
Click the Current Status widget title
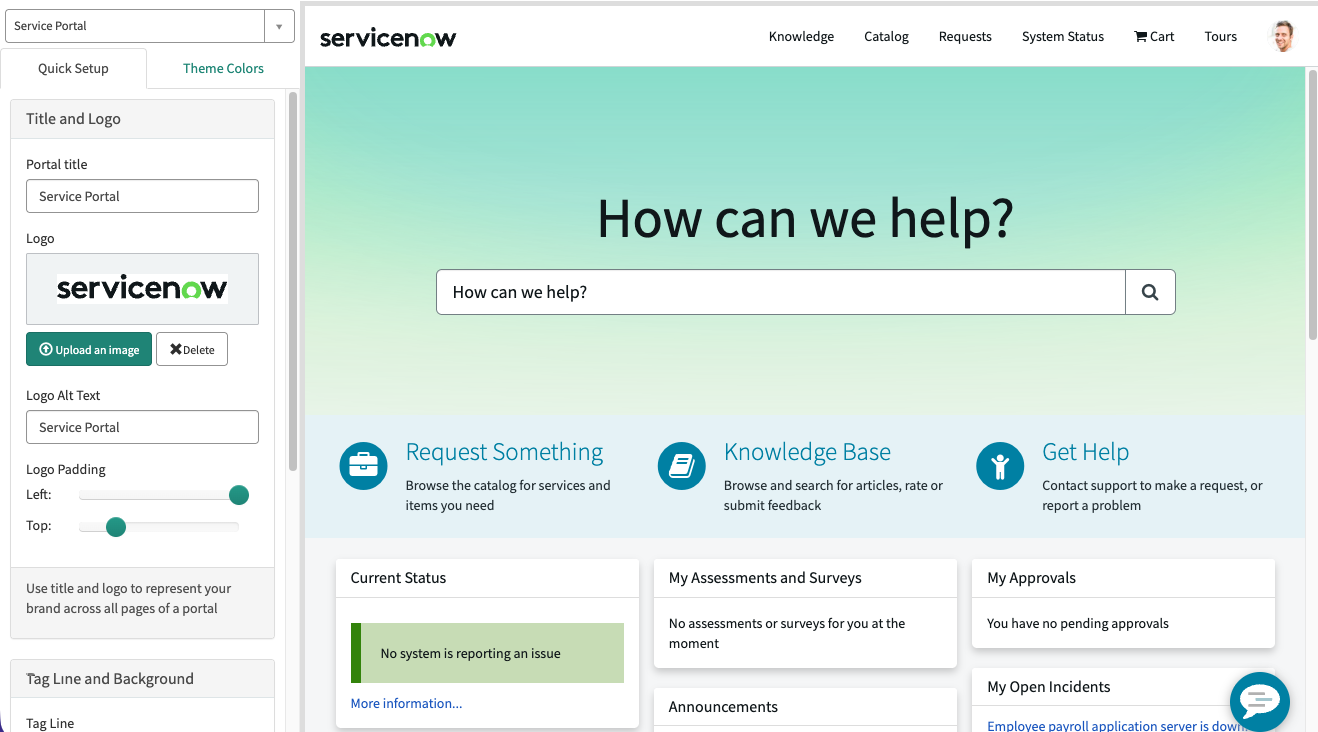[398, 578]
